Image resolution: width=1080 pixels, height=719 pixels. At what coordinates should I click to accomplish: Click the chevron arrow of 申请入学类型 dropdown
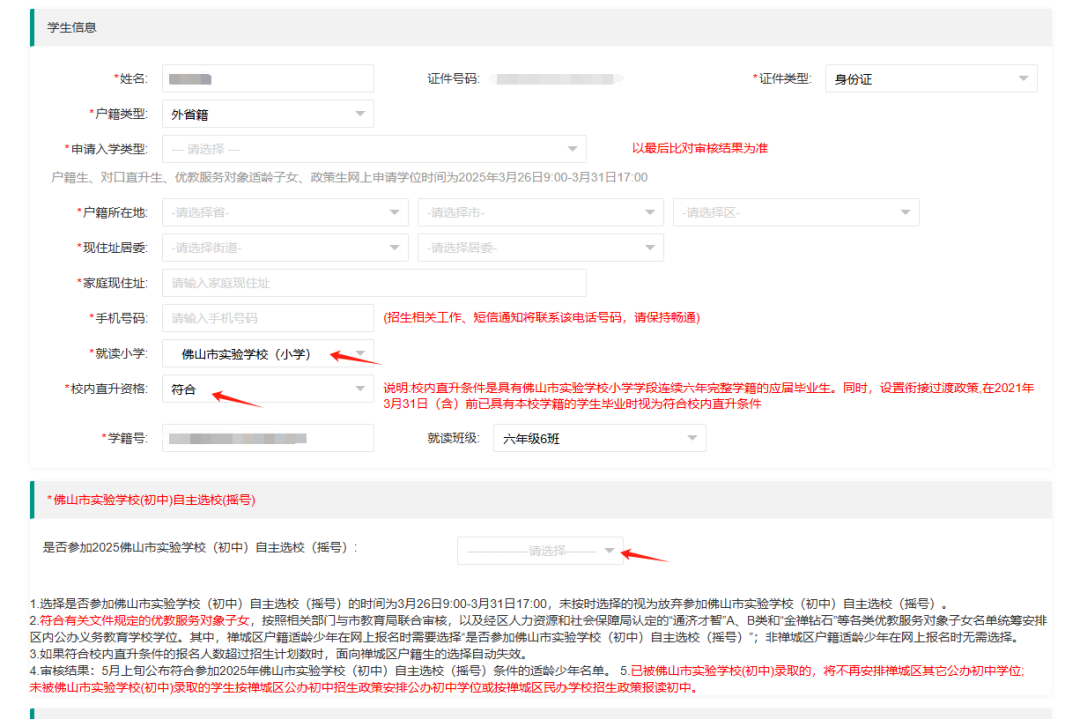click(572, 149)
